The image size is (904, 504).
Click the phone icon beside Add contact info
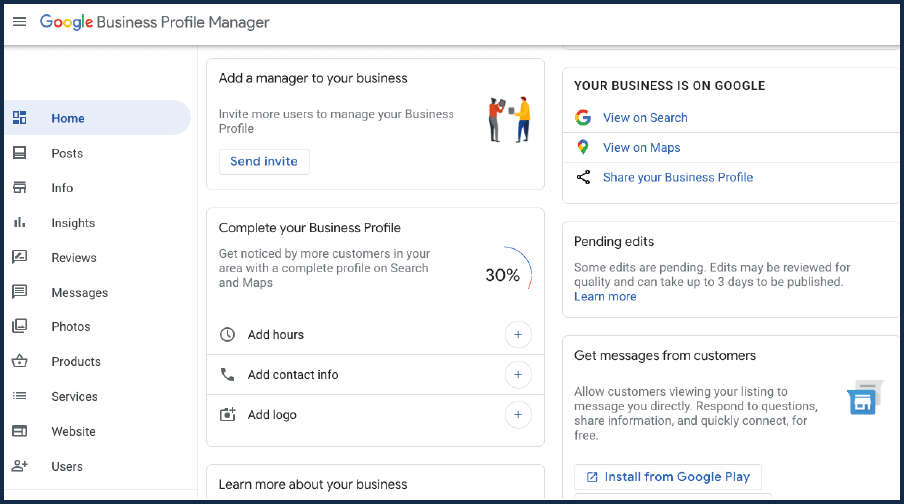click(228, 375)
